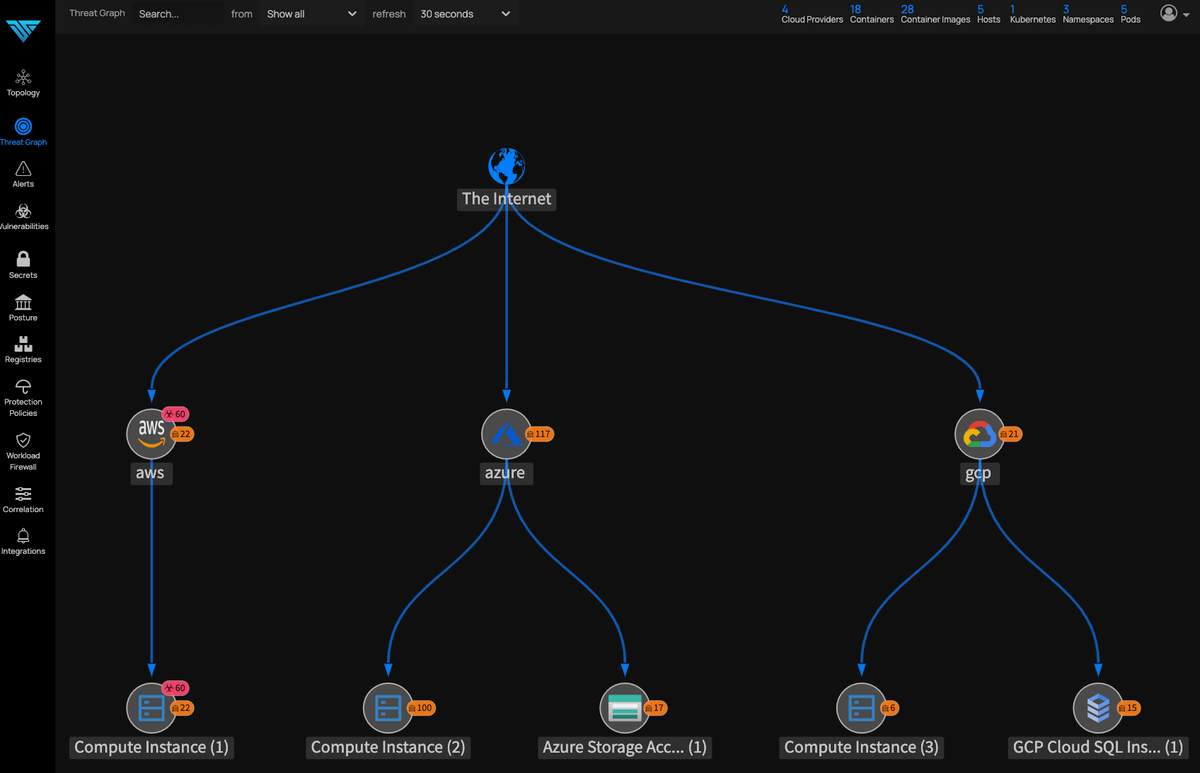Screen dimensions: 1200x773
Task: Expand the user account menu
Action: (1174, 13)
